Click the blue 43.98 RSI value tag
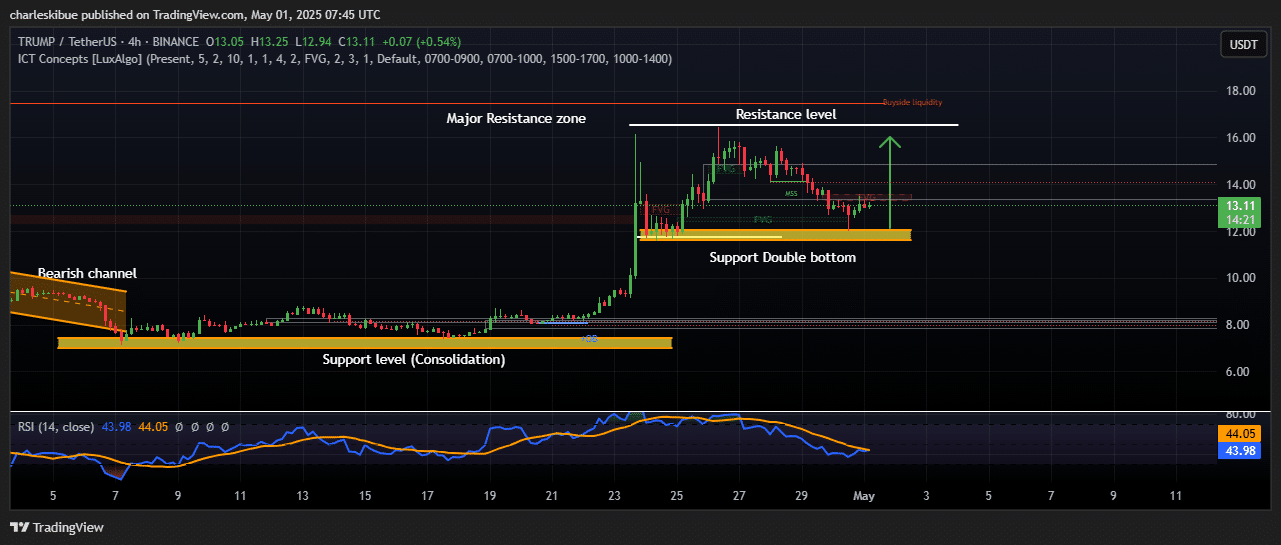Screen dimensions: 1281x545 coord(1239,451)
